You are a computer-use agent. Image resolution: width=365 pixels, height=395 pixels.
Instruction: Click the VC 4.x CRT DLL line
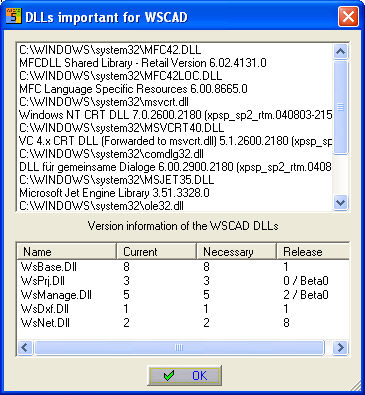[175, 141]
